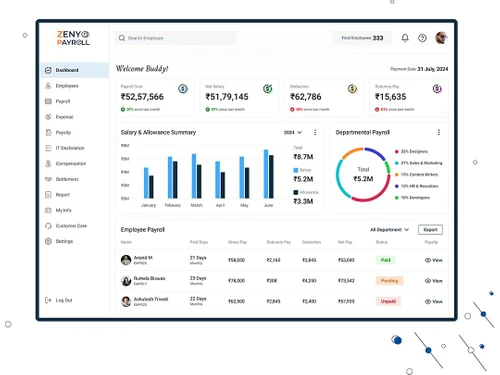This screenshot has height=375, width=500.
Task: Open Departmental Payroll more options
Action: click(439, 132)
